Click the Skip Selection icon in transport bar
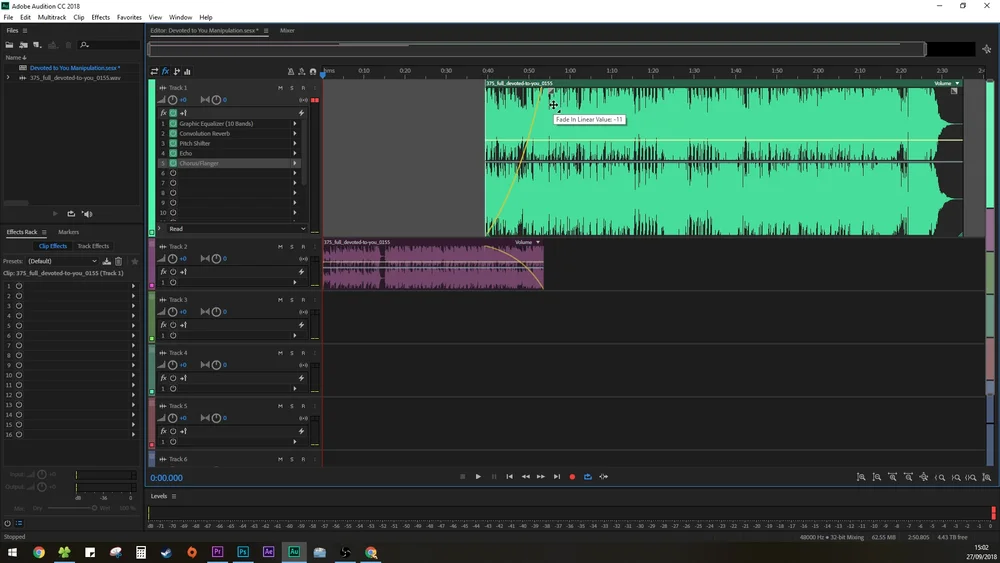1000x563 pixels. point(603,476)
